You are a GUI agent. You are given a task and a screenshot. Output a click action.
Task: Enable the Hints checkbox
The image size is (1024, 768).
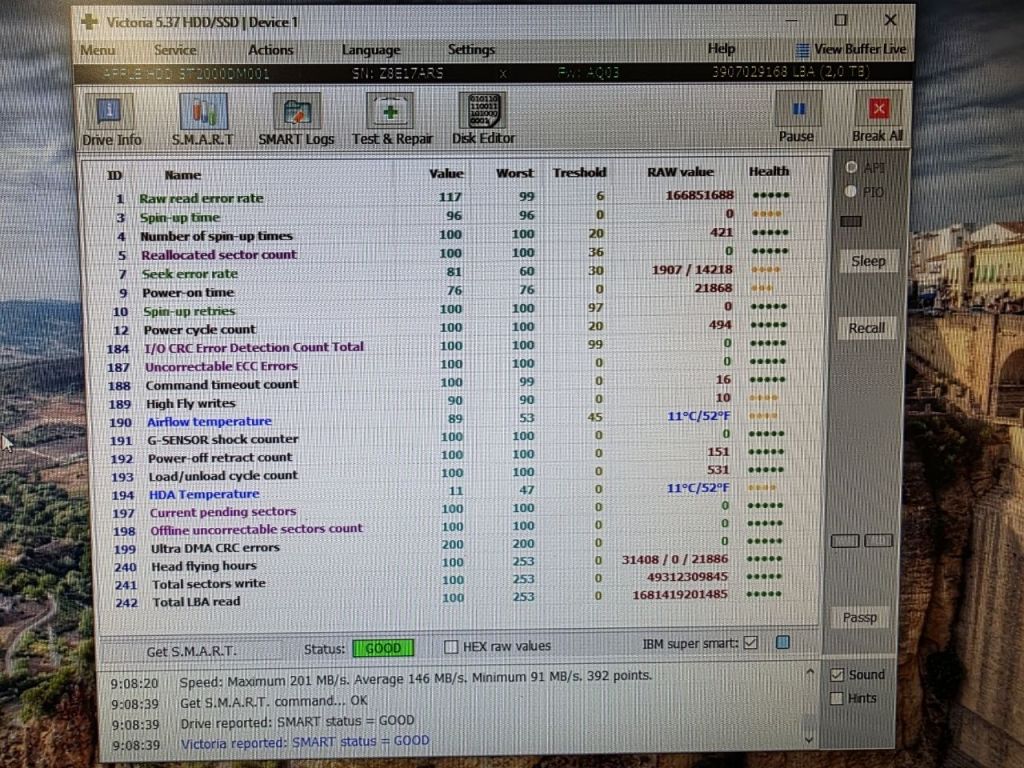(x=837, y=698)
